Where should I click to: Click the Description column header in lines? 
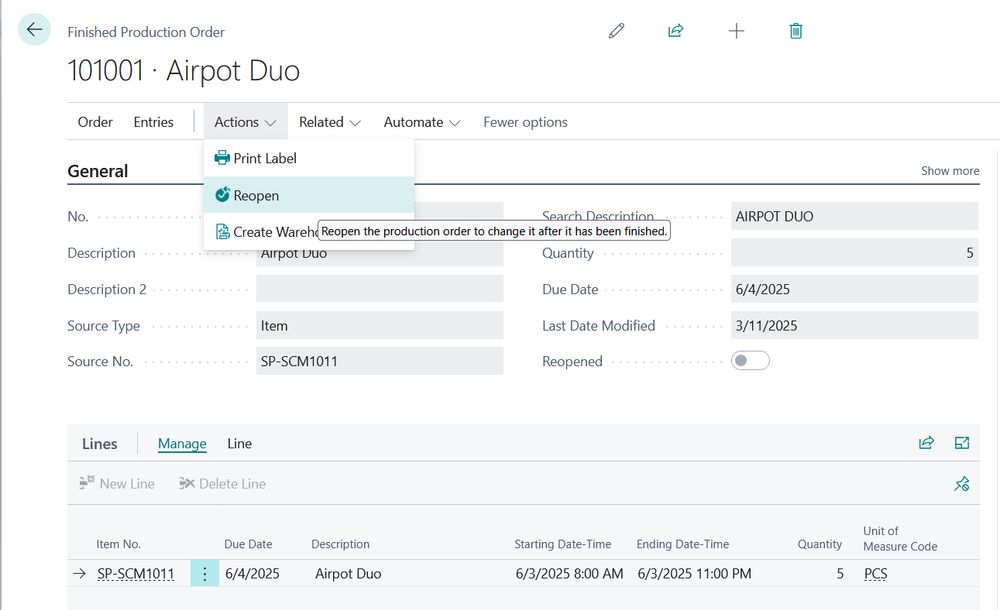point(341,544)
